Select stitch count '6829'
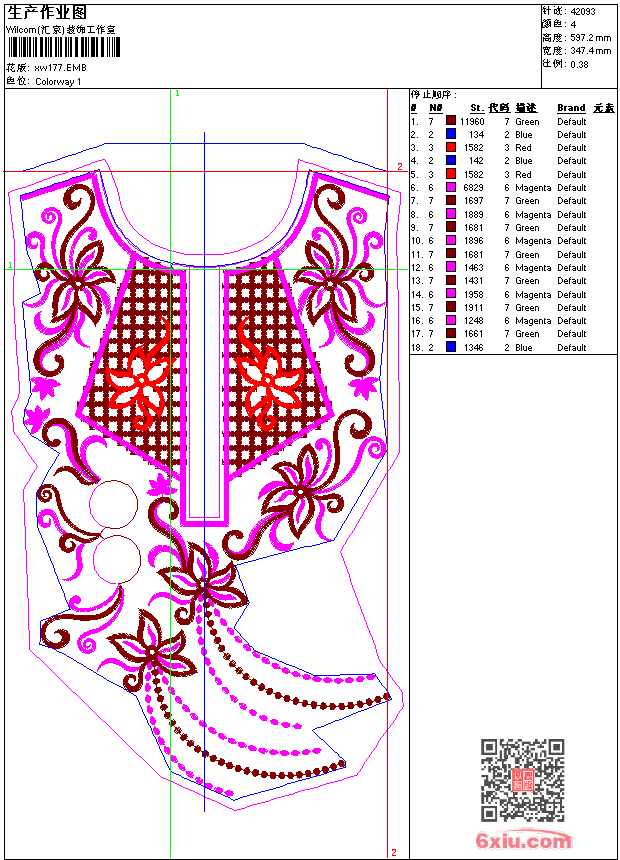Image resolution: width=620 pixels, height=860 pixels. (x=474, y=188)
